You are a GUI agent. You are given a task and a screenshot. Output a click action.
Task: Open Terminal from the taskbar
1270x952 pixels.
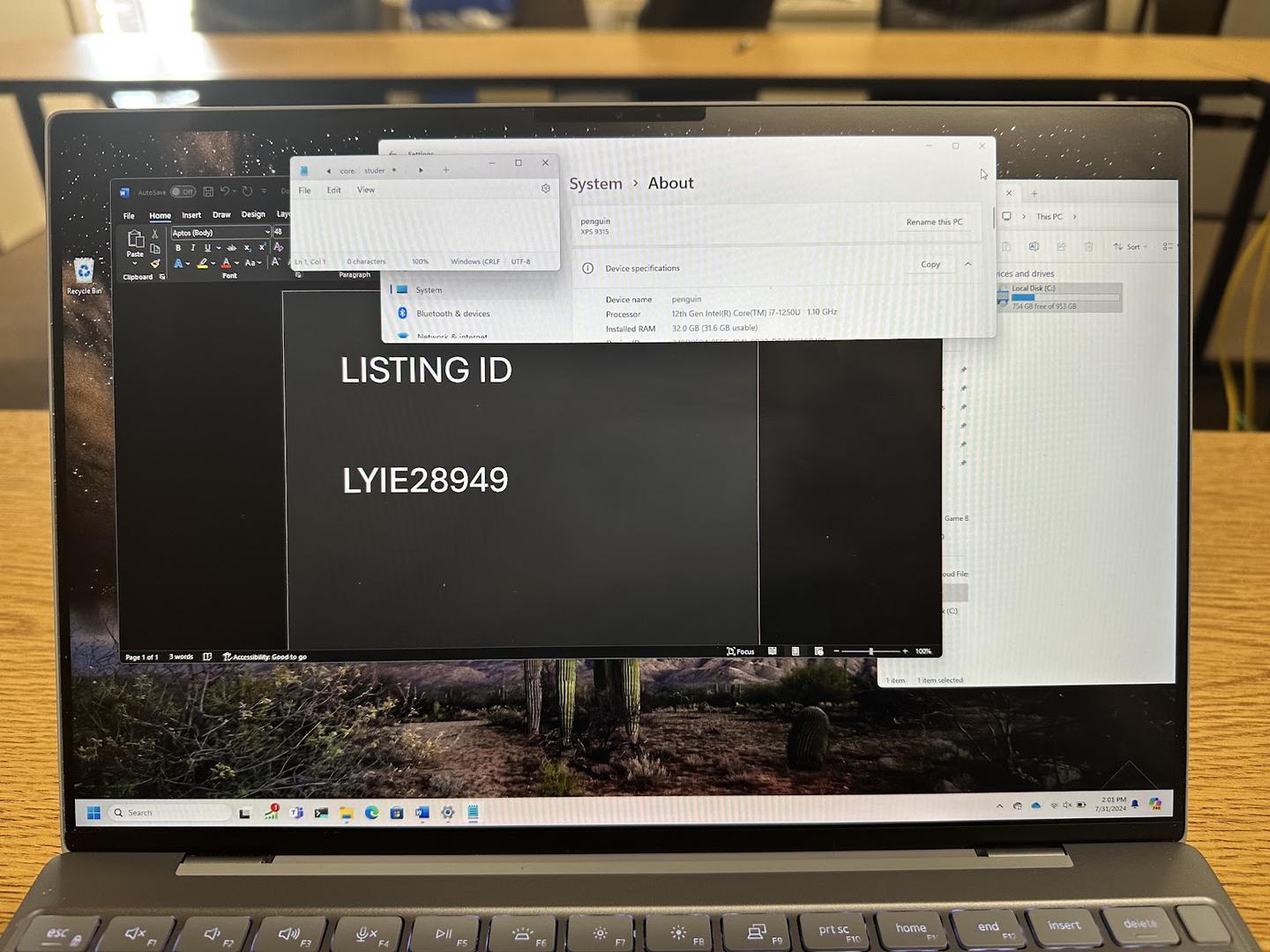321,813
